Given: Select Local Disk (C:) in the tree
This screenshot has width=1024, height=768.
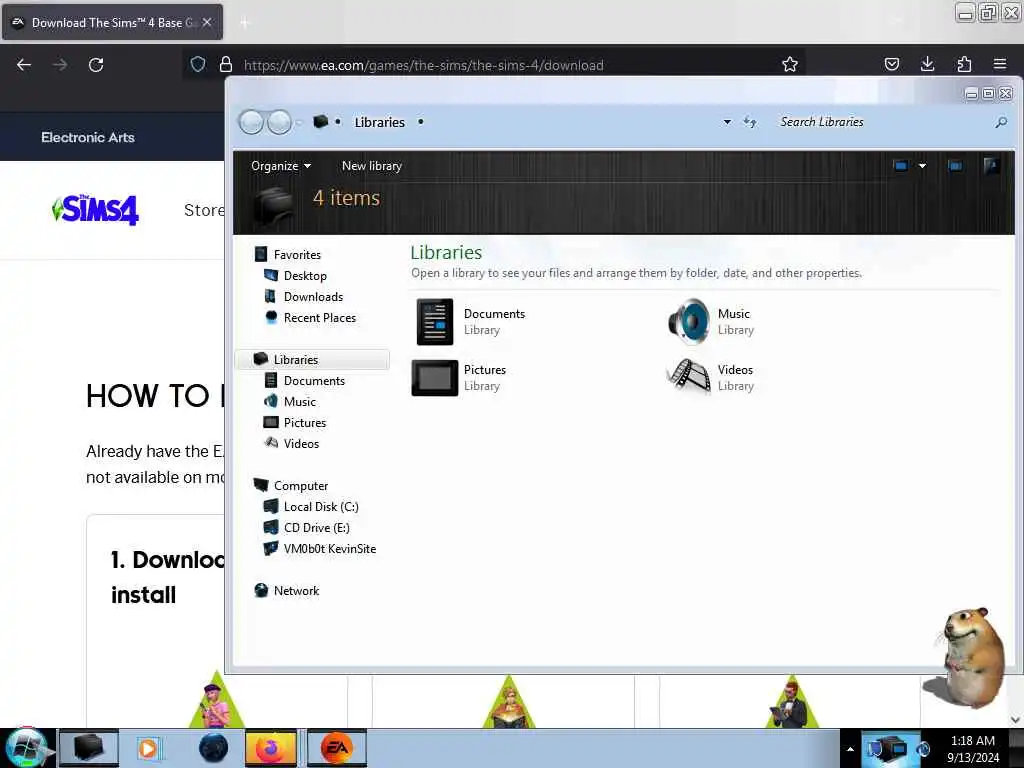Looking at the screenshot, I should [321, 507].
